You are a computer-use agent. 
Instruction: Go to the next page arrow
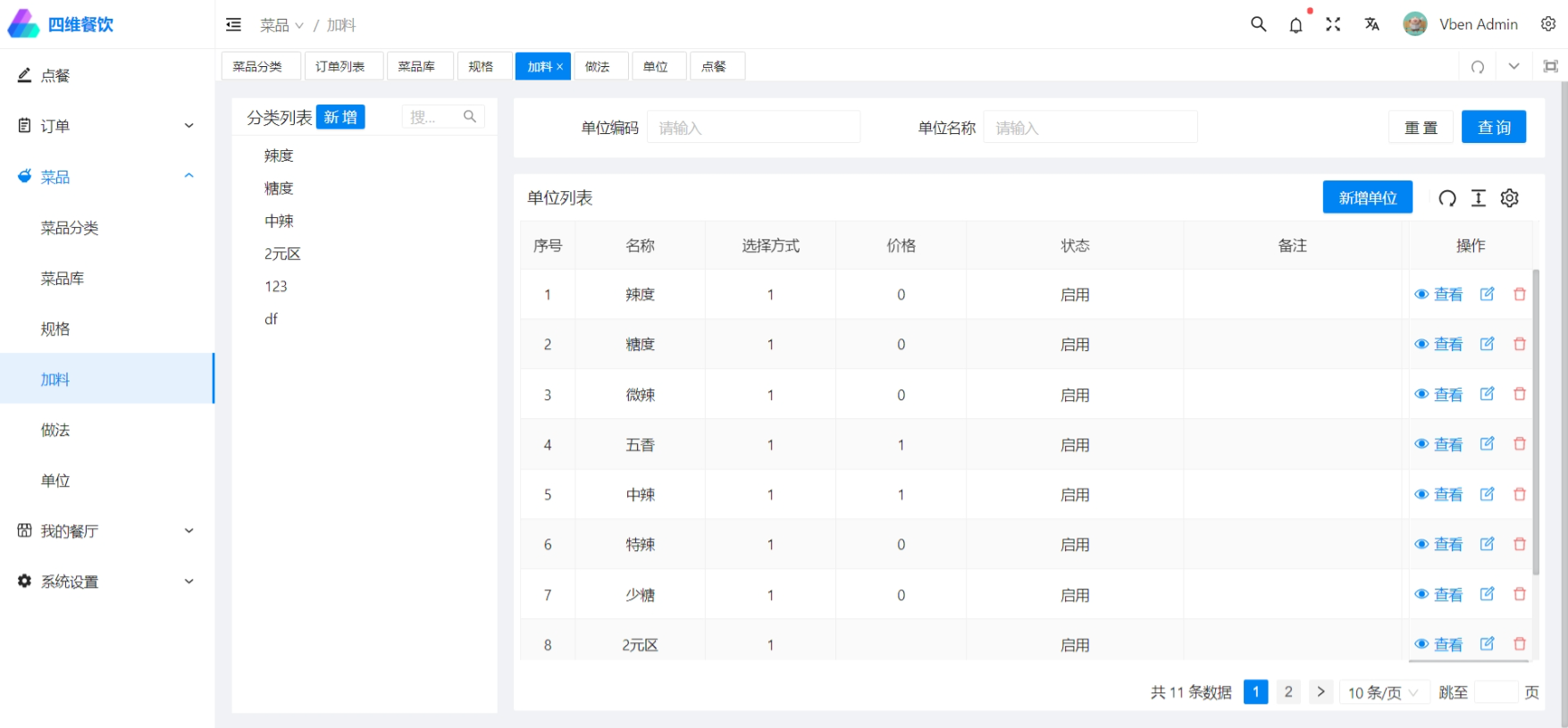tap(1321, 691)
